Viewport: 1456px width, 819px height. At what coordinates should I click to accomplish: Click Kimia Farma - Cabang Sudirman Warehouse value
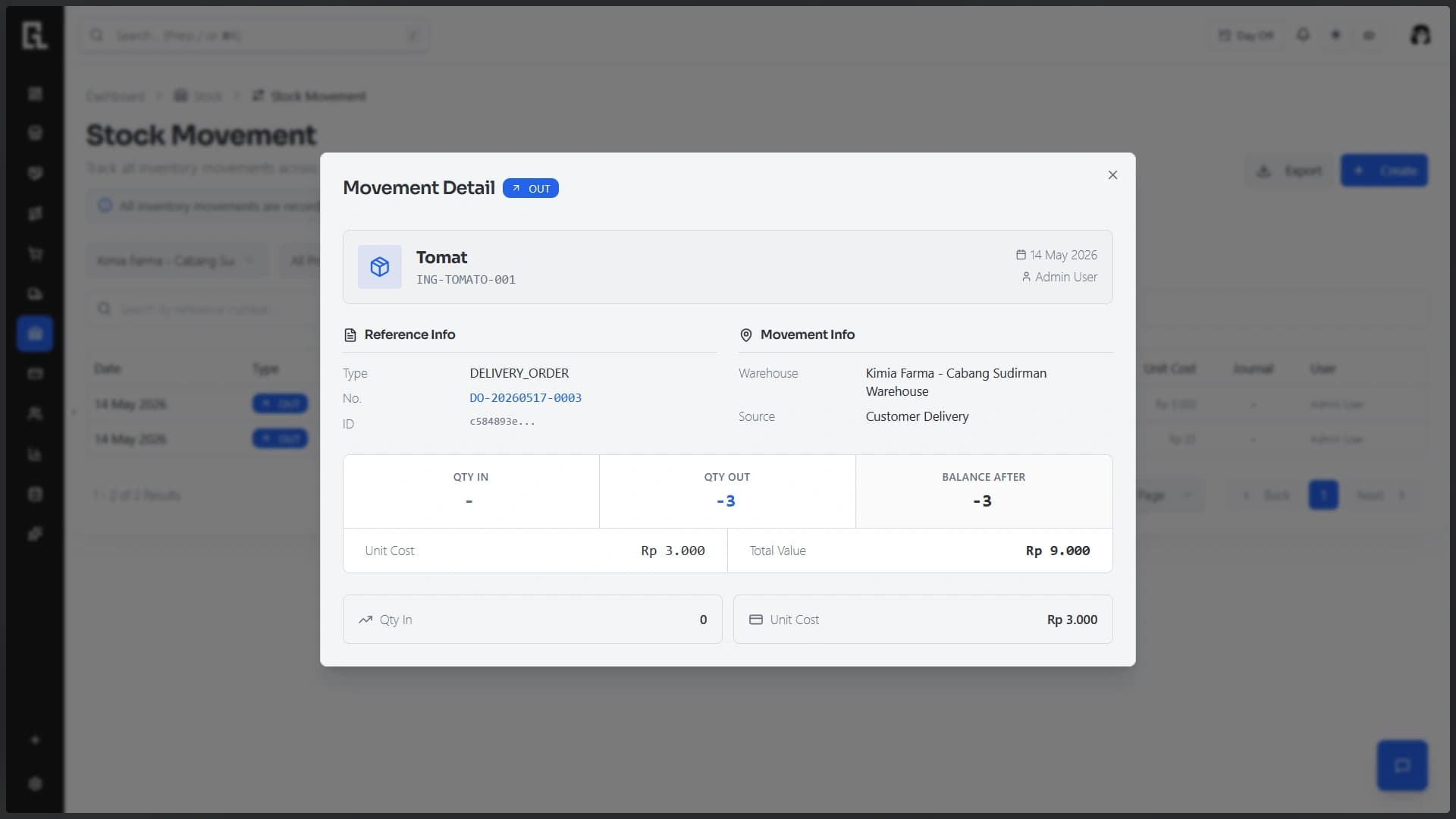tap(956, 382)
